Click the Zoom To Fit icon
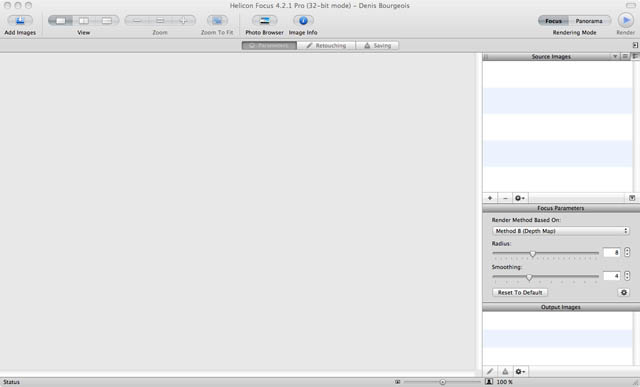 tap(217, 20)
